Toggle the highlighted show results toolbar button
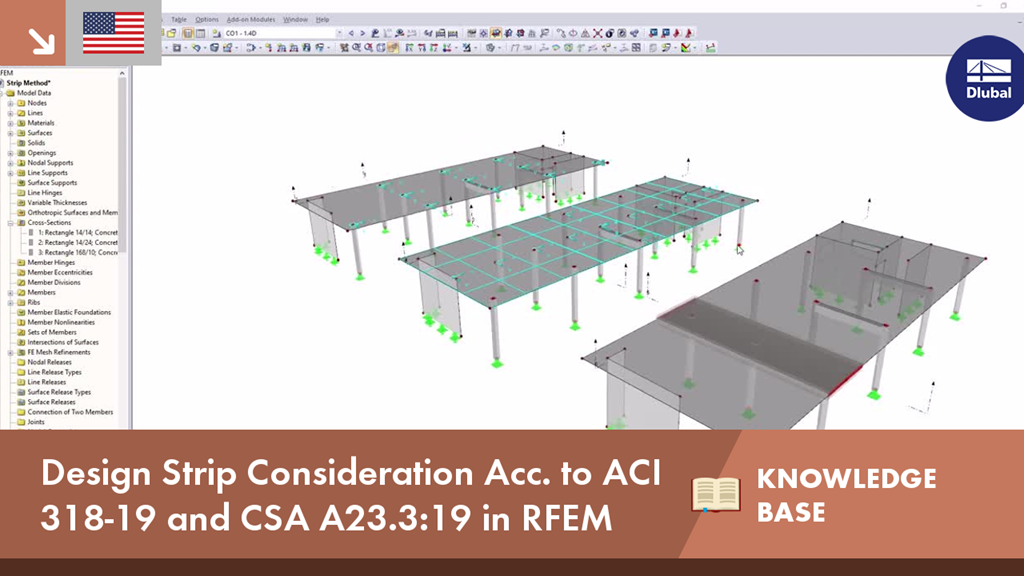This screenshot has width=1024, height=576. (x=496, y=33)
